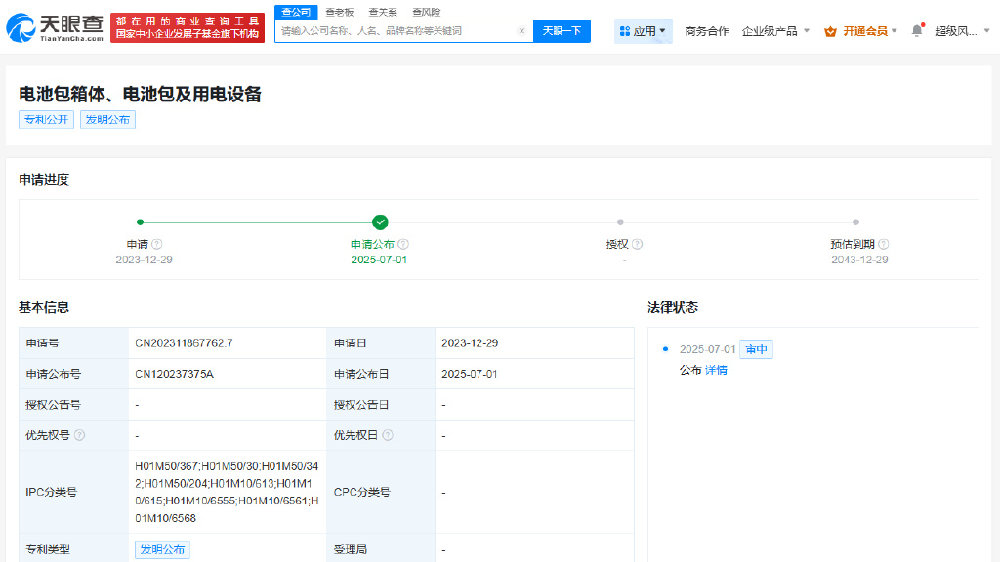Image resolution: width=1000 pixels, height=562 pixels.
Task: Click the 审中 status tag
Action: [756, 349]
